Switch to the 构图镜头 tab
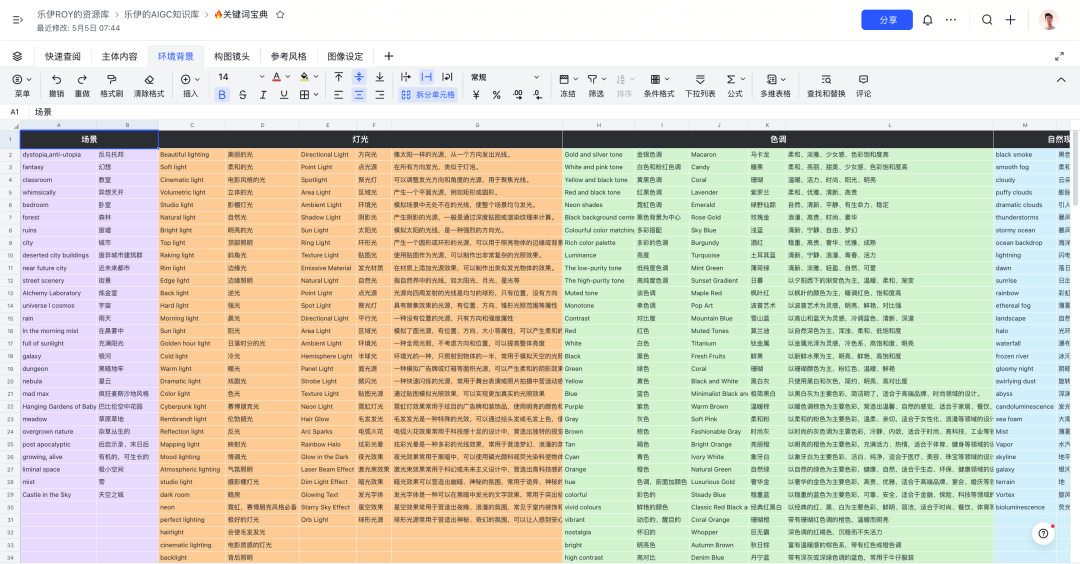Image resolution: width=1080 pixels, height=564 pixels. (x=231, y=56)
